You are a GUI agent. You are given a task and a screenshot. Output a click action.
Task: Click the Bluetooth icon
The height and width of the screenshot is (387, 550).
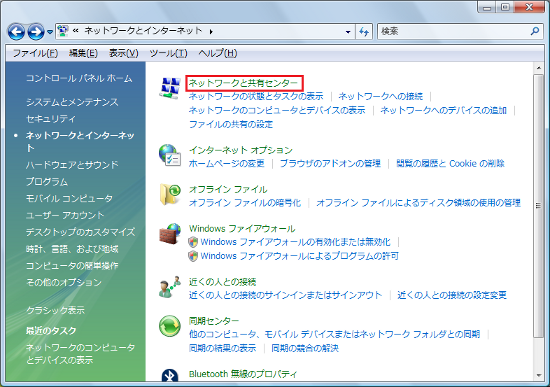click(x=170, y=375)
